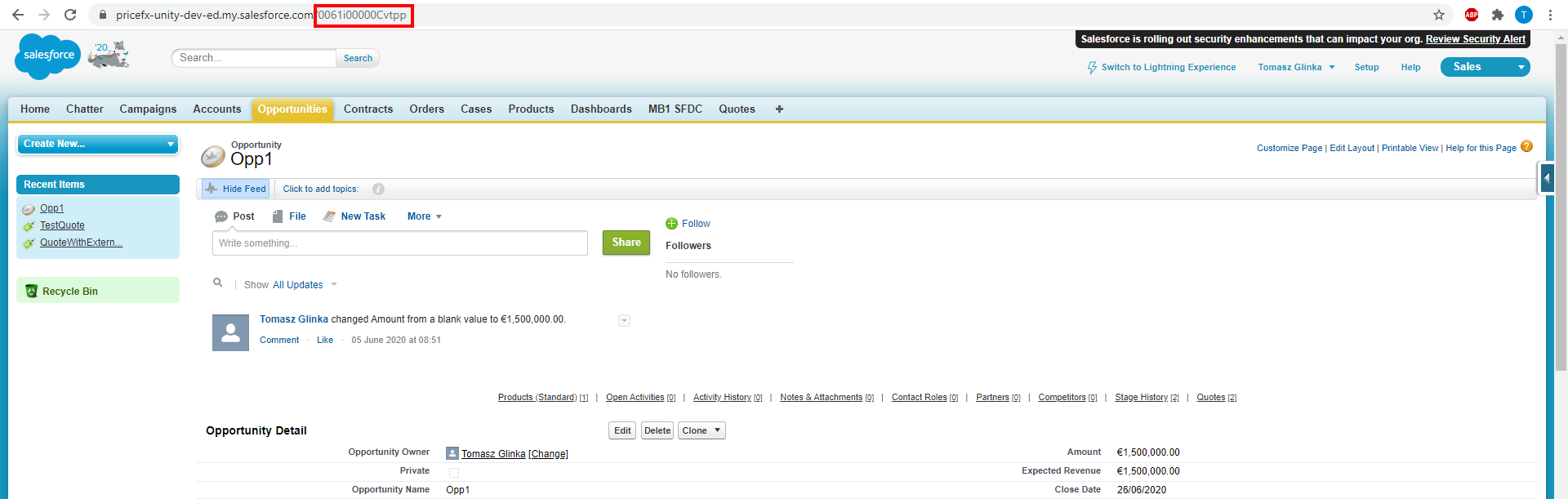Click the Salesforce cloud logo
Screen dimensions: 1568x499
[x=48, y=56]
